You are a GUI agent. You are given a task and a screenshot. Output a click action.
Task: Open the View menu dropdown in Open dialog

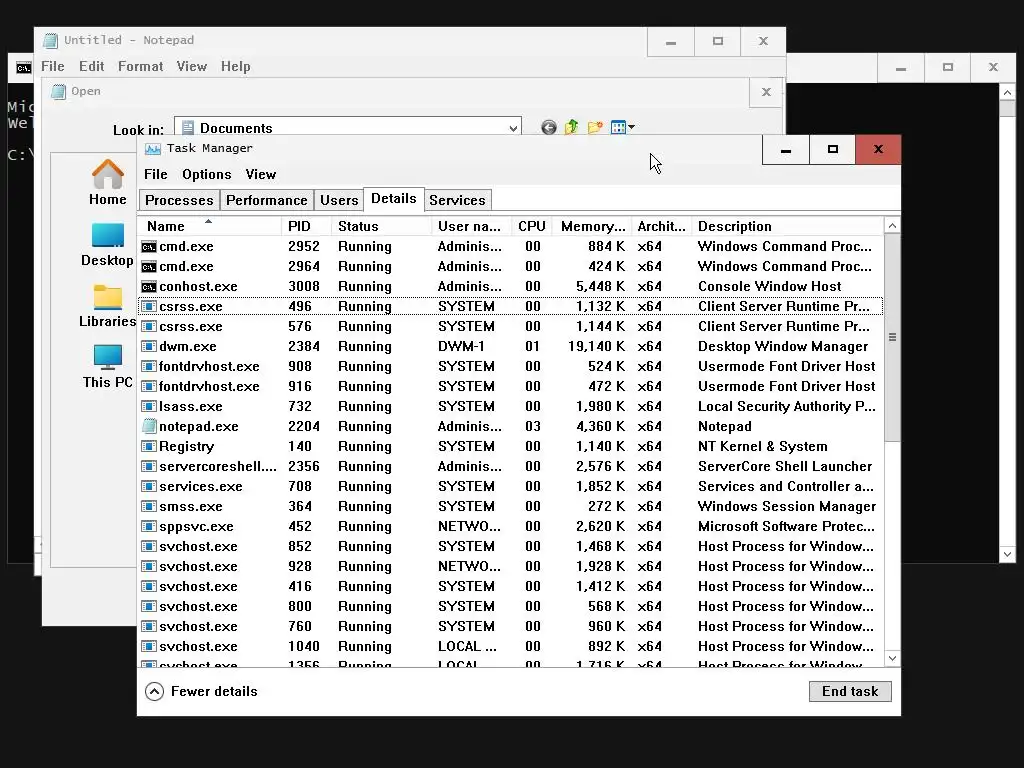point(622,127)
